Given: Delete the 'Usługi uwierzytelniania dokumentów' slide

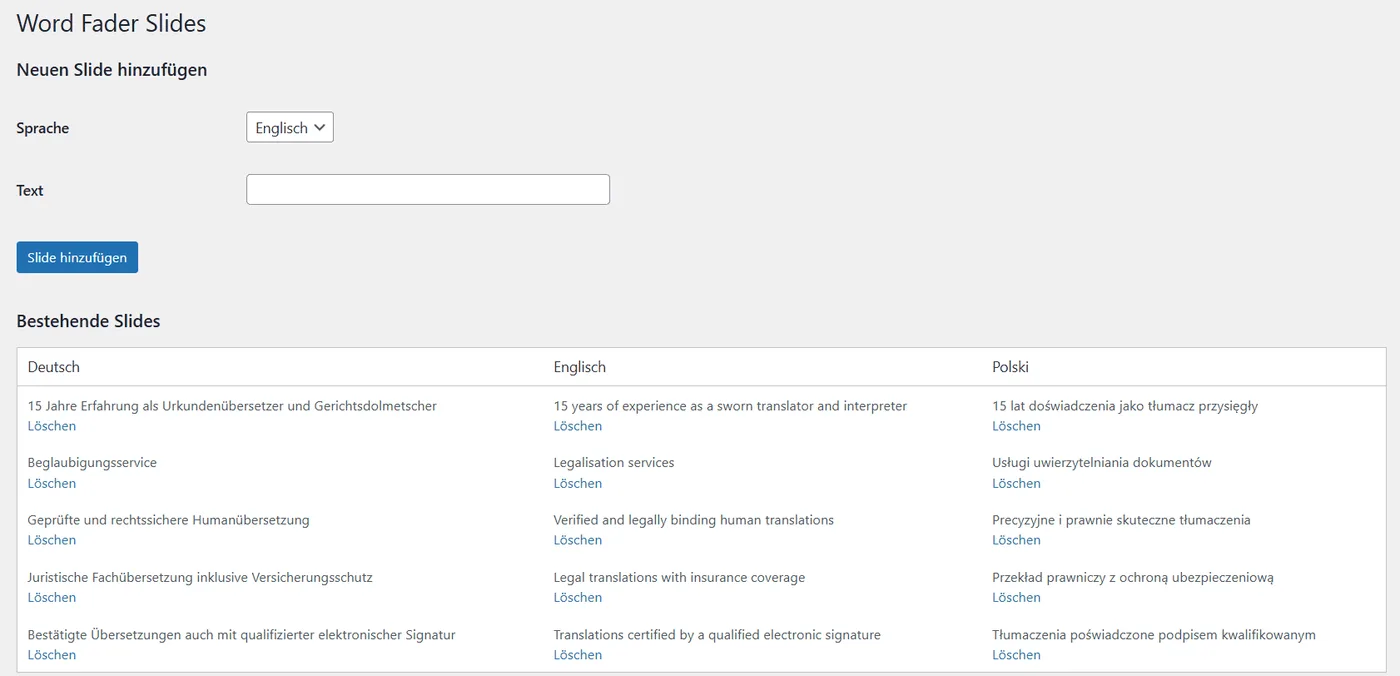Looking at the screenshot, I should tap(1016, 483).
